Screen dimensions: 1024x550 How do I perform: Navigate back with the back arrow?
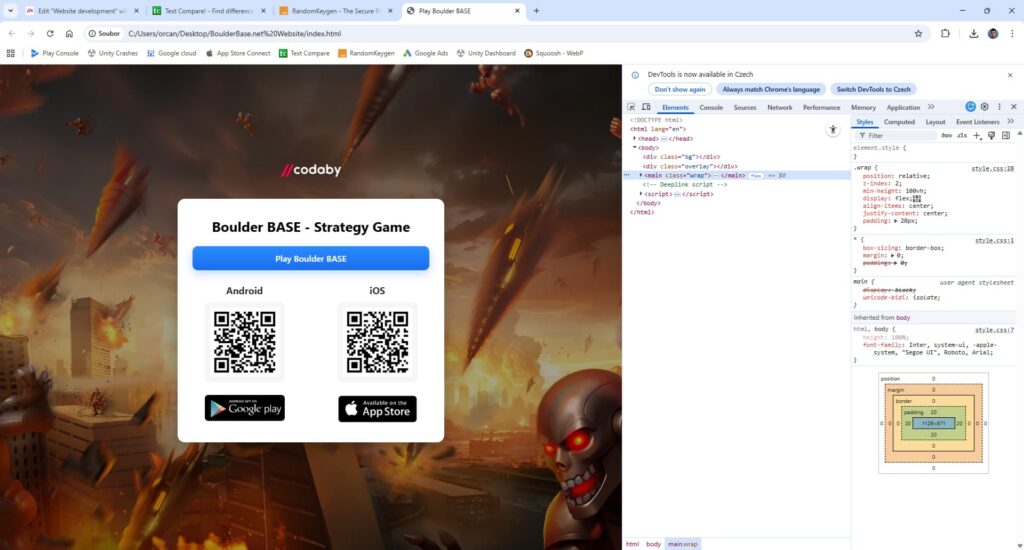pos(12,33)
